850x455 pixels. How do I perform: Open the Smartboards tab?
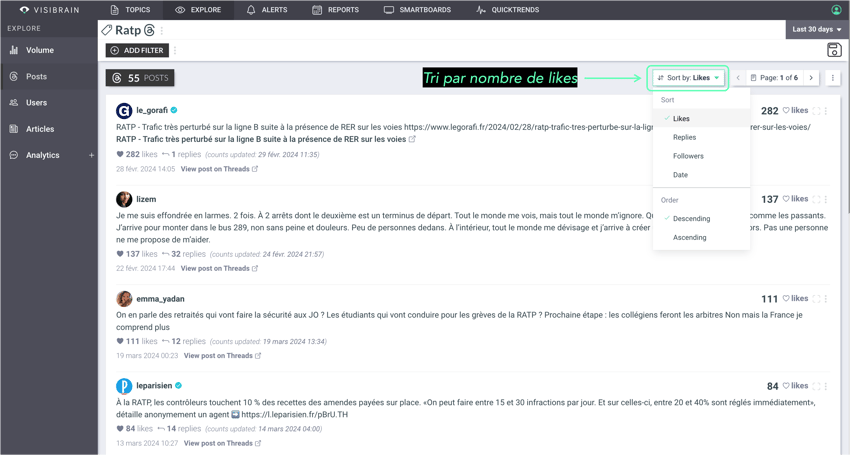[417, 10]
